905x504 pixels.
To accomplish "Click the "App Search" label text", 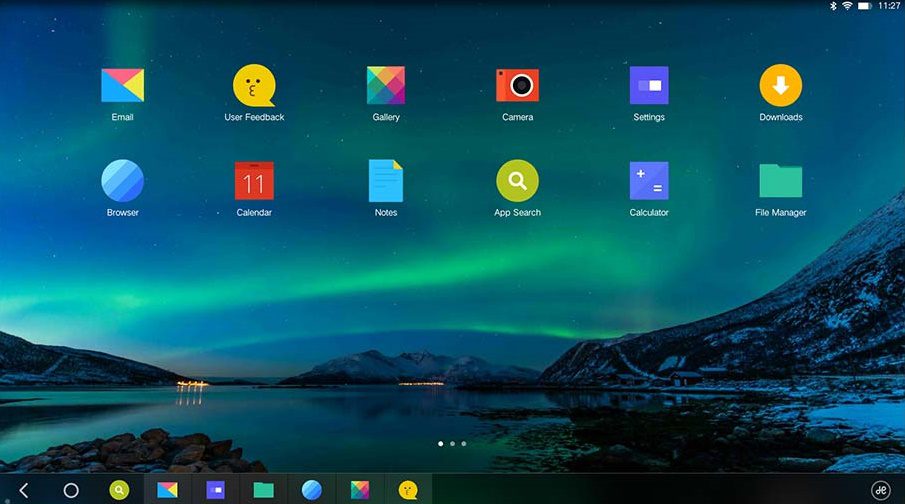I will point(517,212).
